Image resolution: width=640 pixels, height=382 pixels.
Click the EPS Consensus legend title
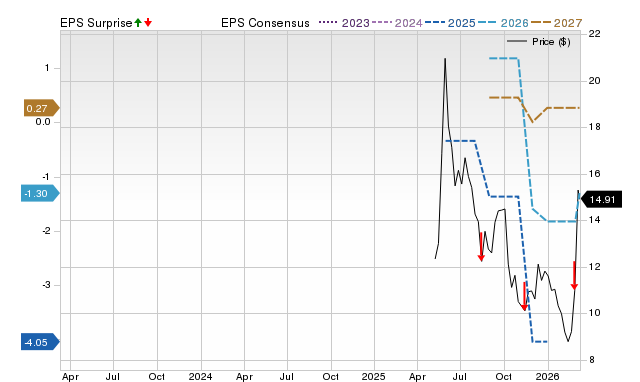click(265, 23)
